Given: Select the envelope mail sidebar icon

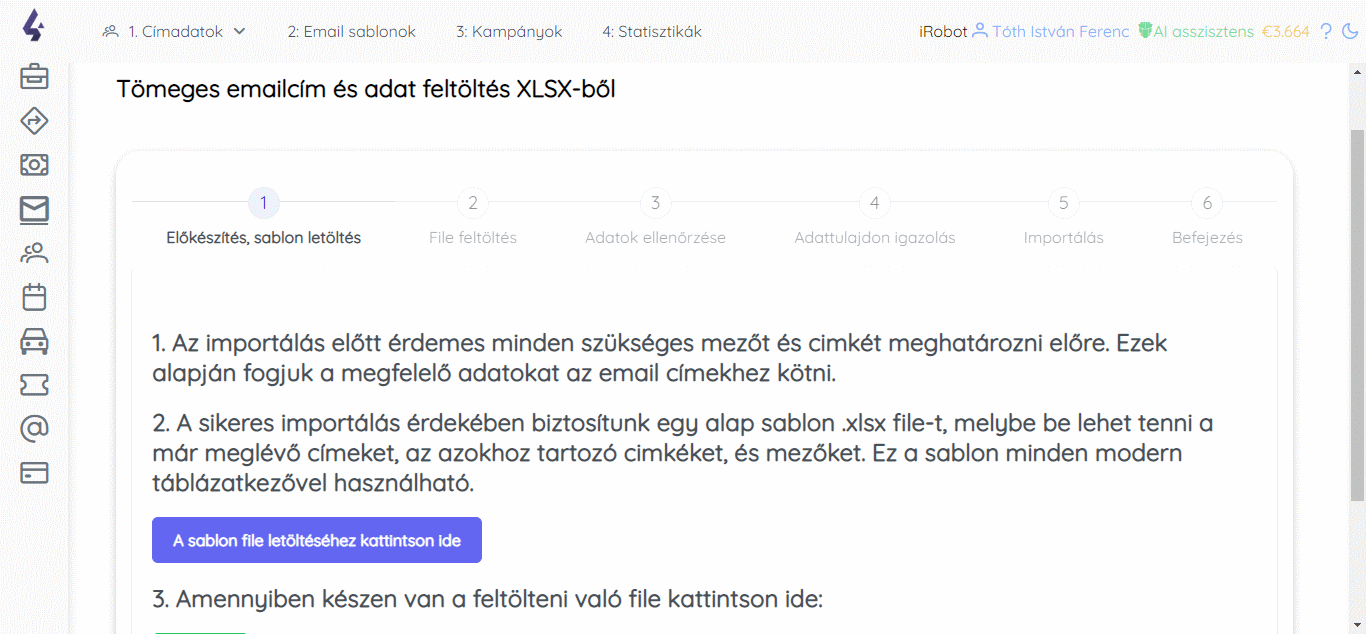Looking at the screenshot, I should point(34,209).
